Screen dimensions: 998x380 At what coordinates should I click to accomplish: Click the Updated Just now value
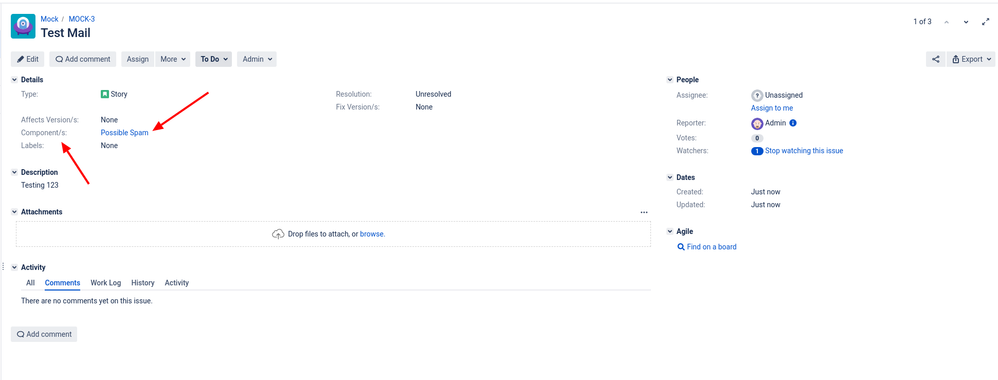coord(765,205)
